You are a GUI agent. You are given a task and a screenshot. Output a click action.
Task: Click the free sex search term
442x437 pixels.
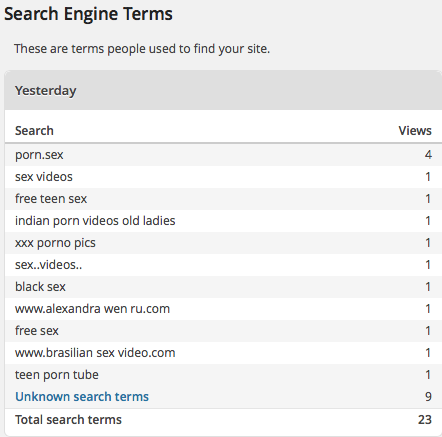pyautogui.click(x=37, y=331)
